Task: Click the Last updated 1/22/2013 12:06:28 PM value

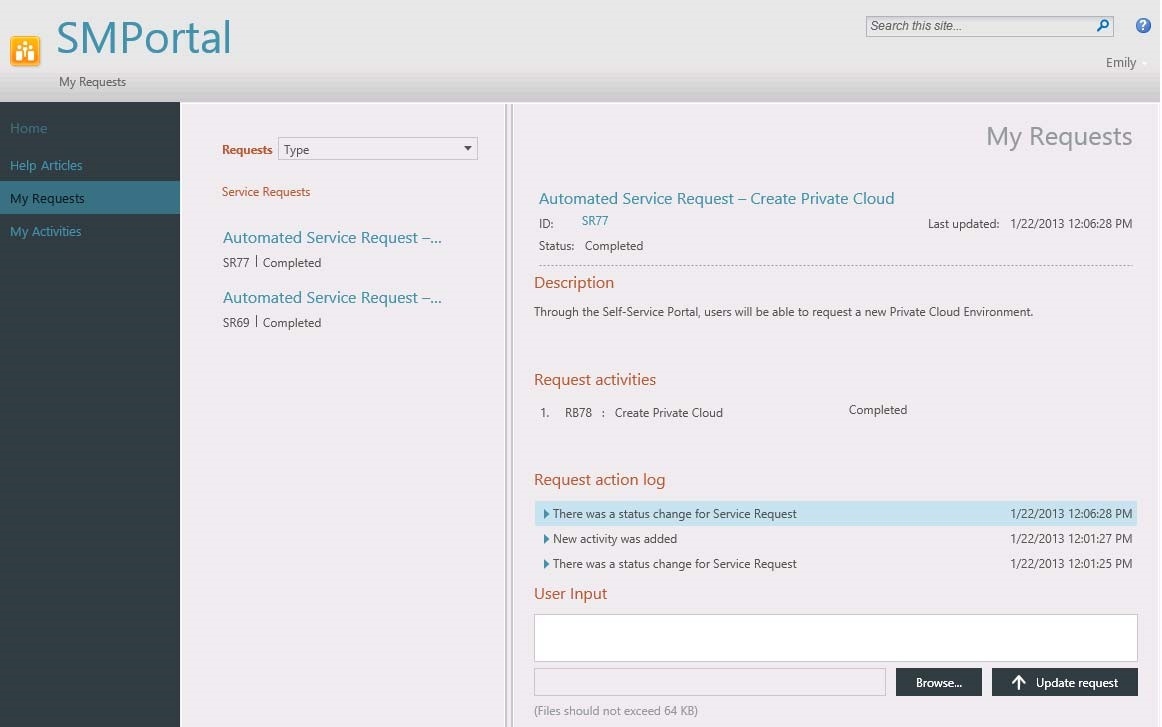Action: click(x=1071, y=224)
